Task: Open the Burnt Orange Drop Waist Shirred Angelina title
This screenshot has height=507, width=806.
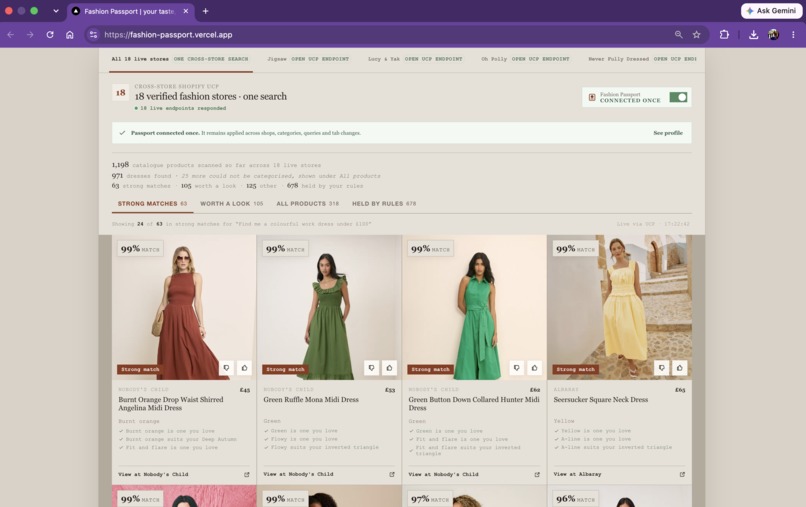Action: (x=171, y=404)
